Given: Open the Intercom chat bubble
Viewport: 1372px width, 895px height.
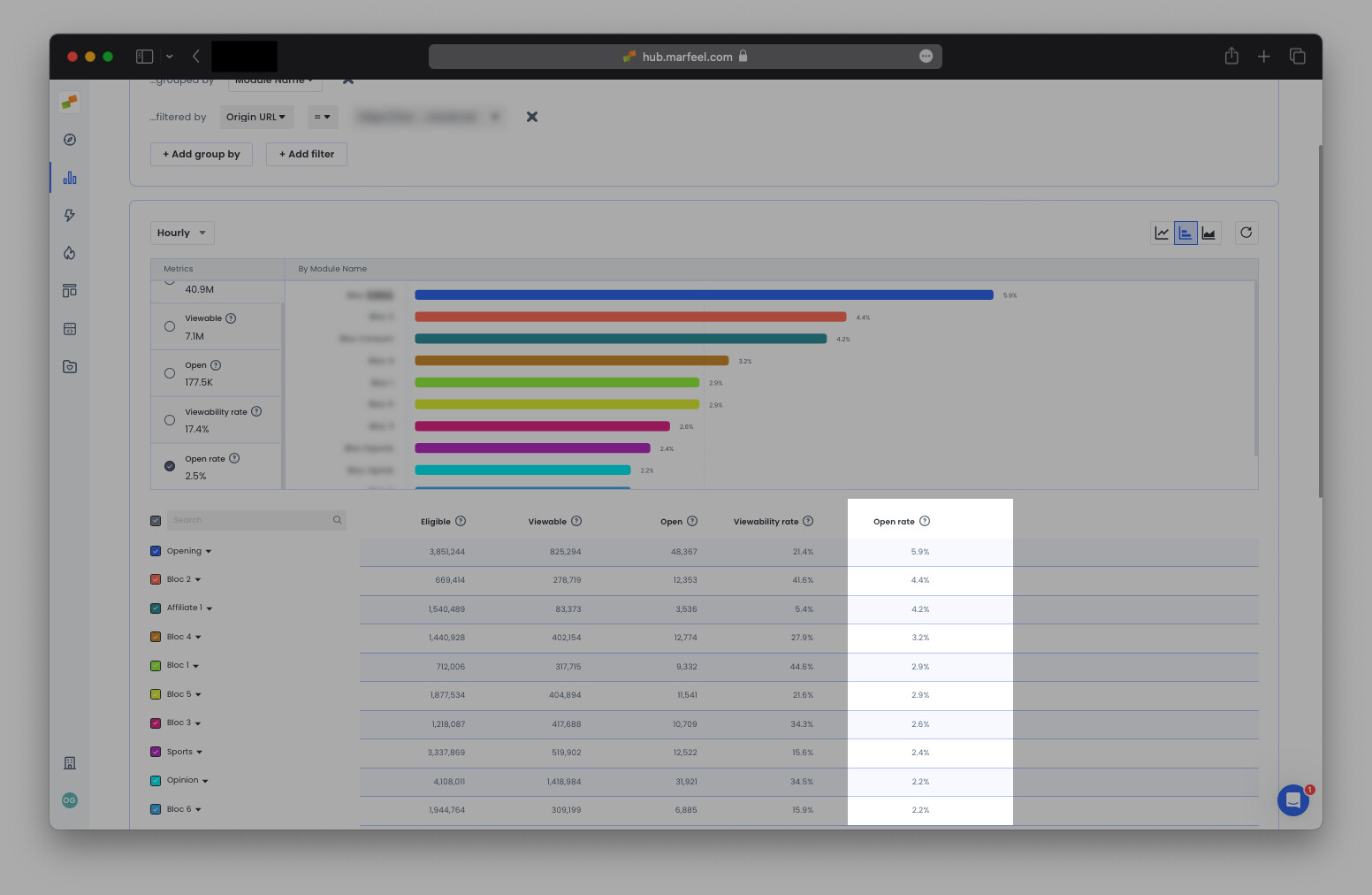Looking at the screenshot, I should 1292,800.
